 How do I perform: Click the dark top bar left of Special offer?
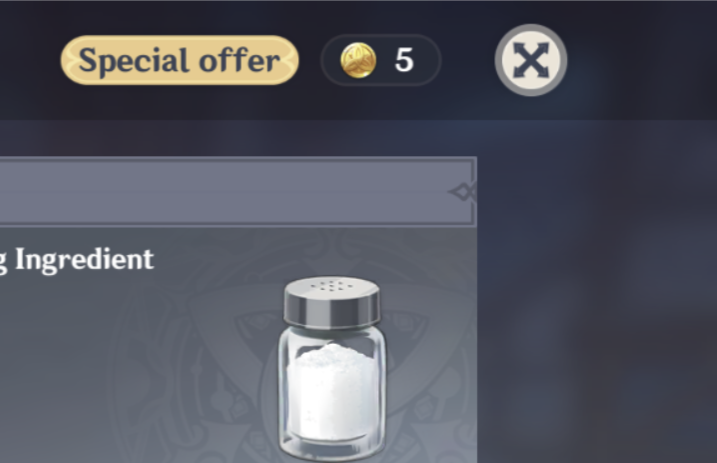30,61
